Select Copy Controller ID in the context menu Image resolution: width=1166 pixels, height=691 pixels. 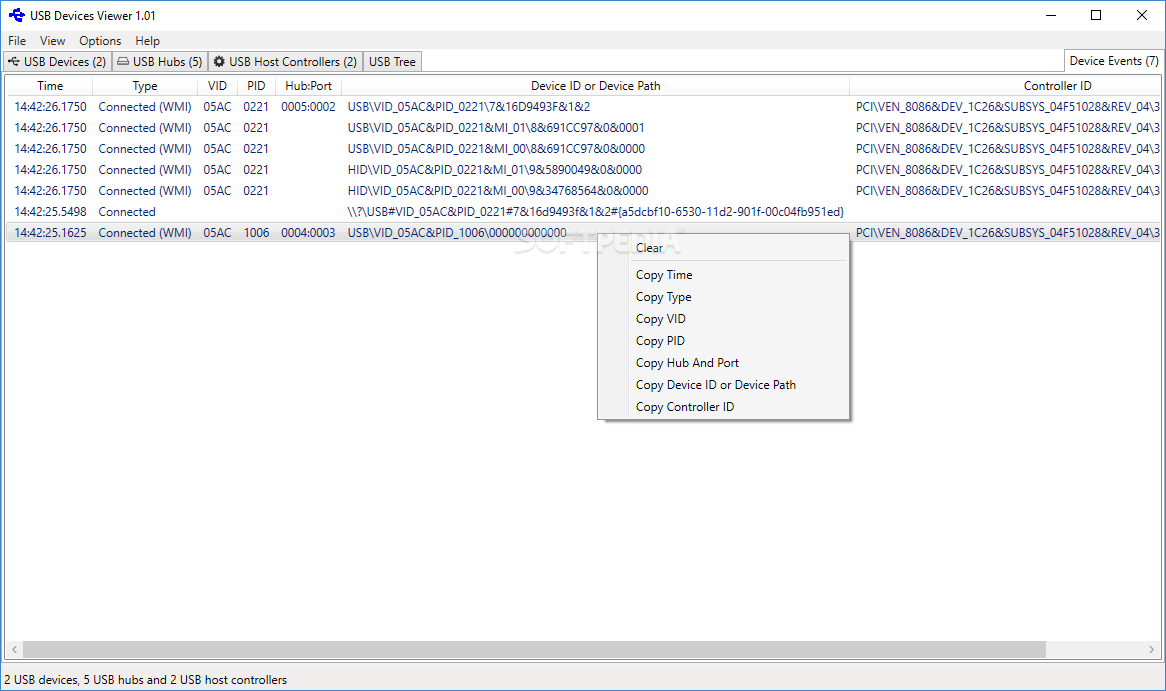(x=686, y=406)
